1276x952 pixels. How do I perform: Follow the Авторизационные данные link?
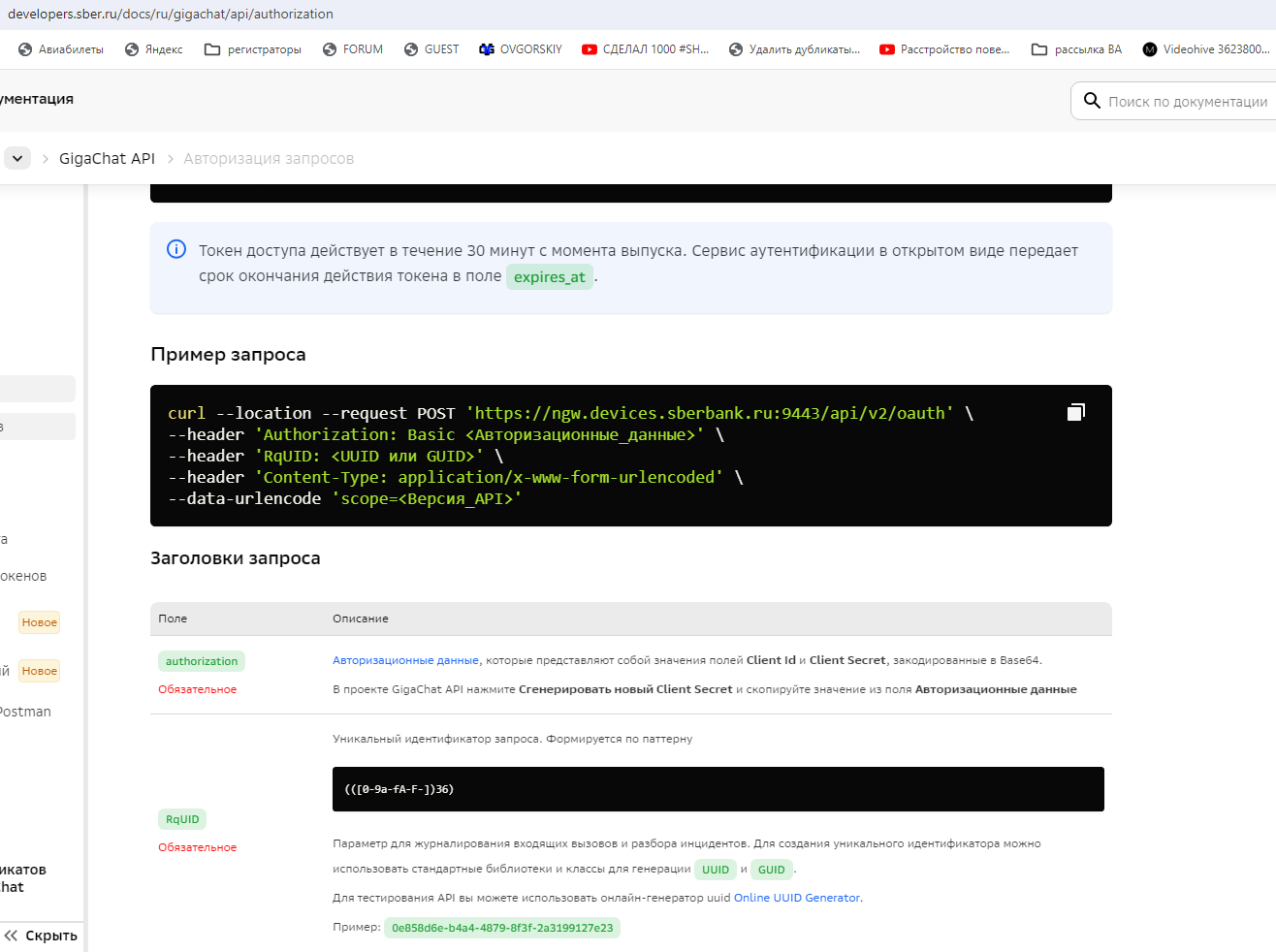405,660
